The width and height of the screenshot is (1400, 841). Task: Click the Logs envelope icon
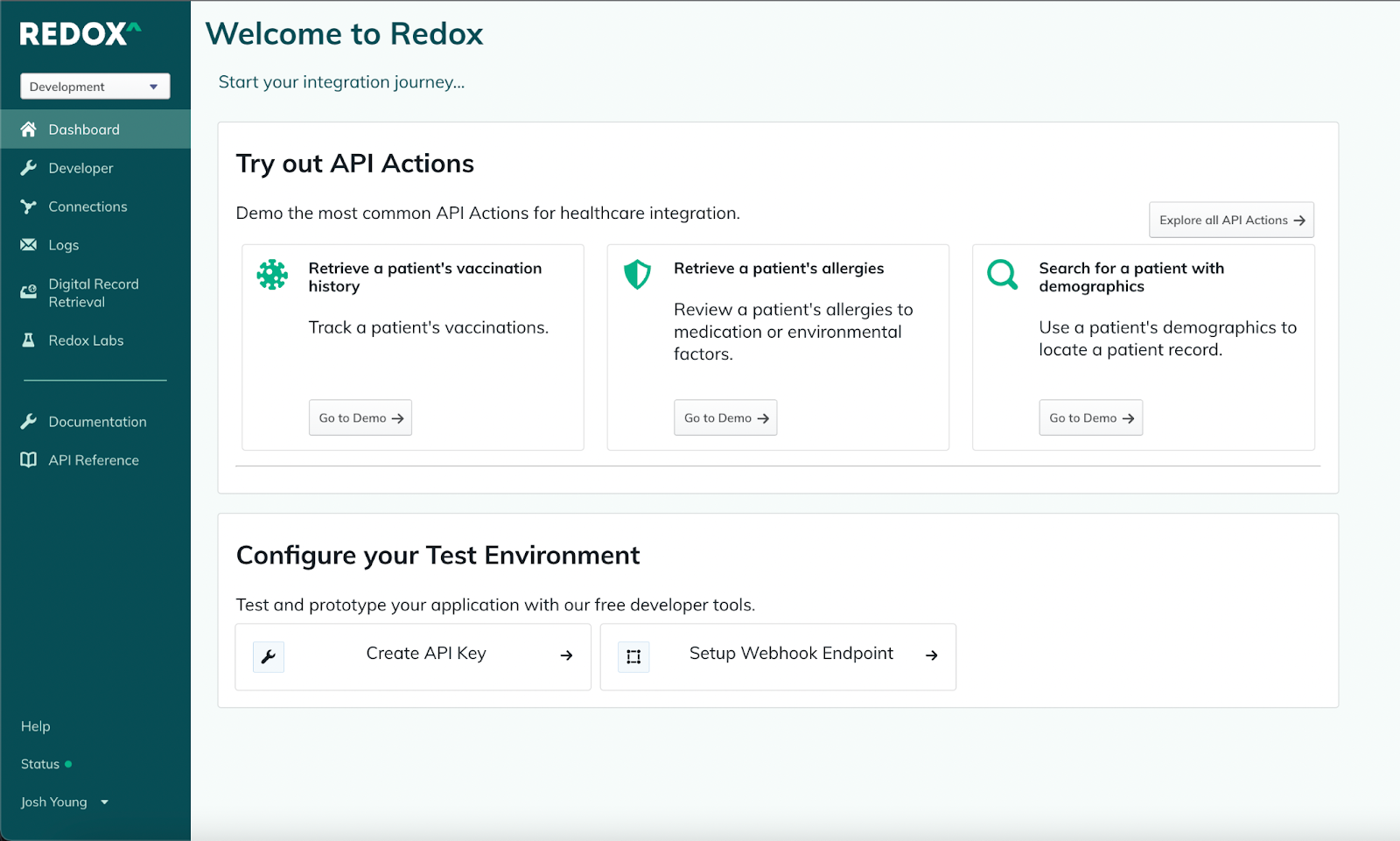pyautogui.click(x=29, y=245)
